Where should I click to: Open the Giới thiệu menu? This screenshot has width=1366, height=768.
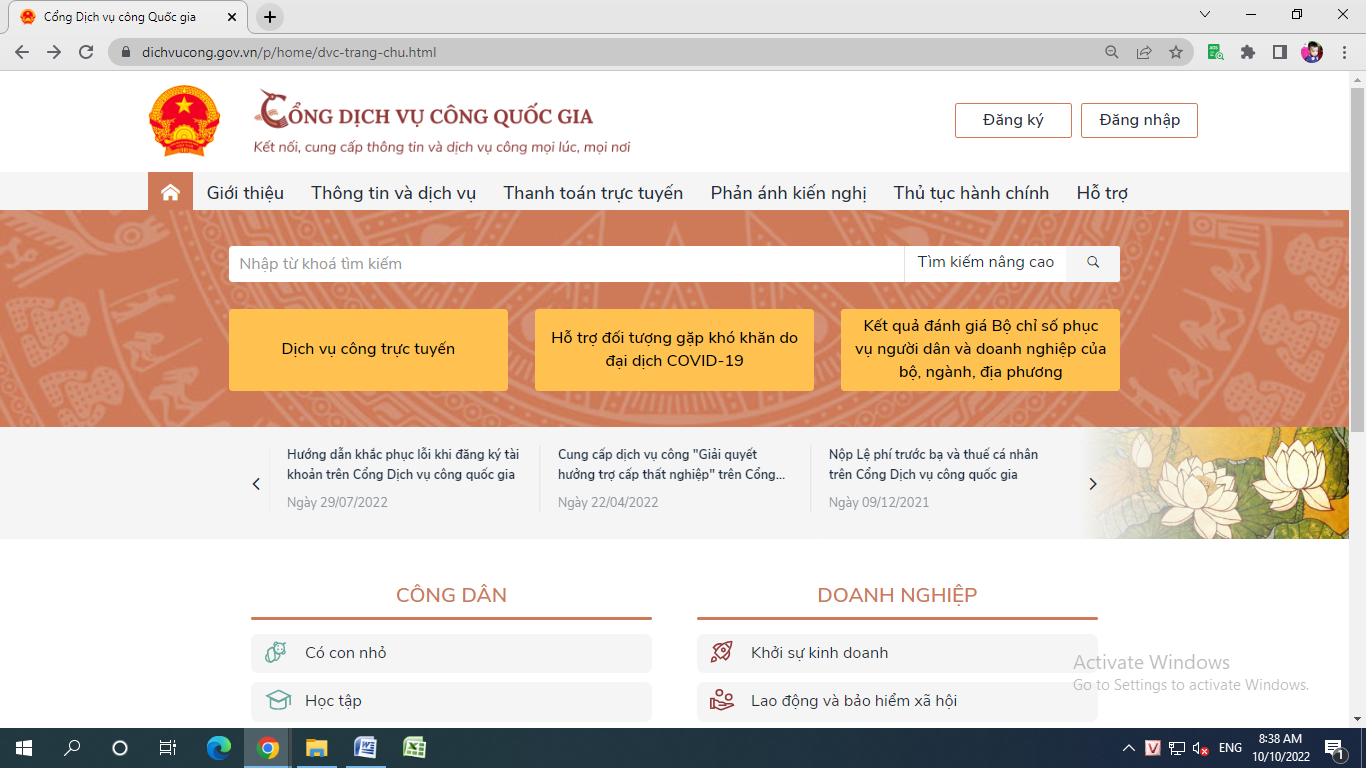pyautogui.click(x=245, y=193)
